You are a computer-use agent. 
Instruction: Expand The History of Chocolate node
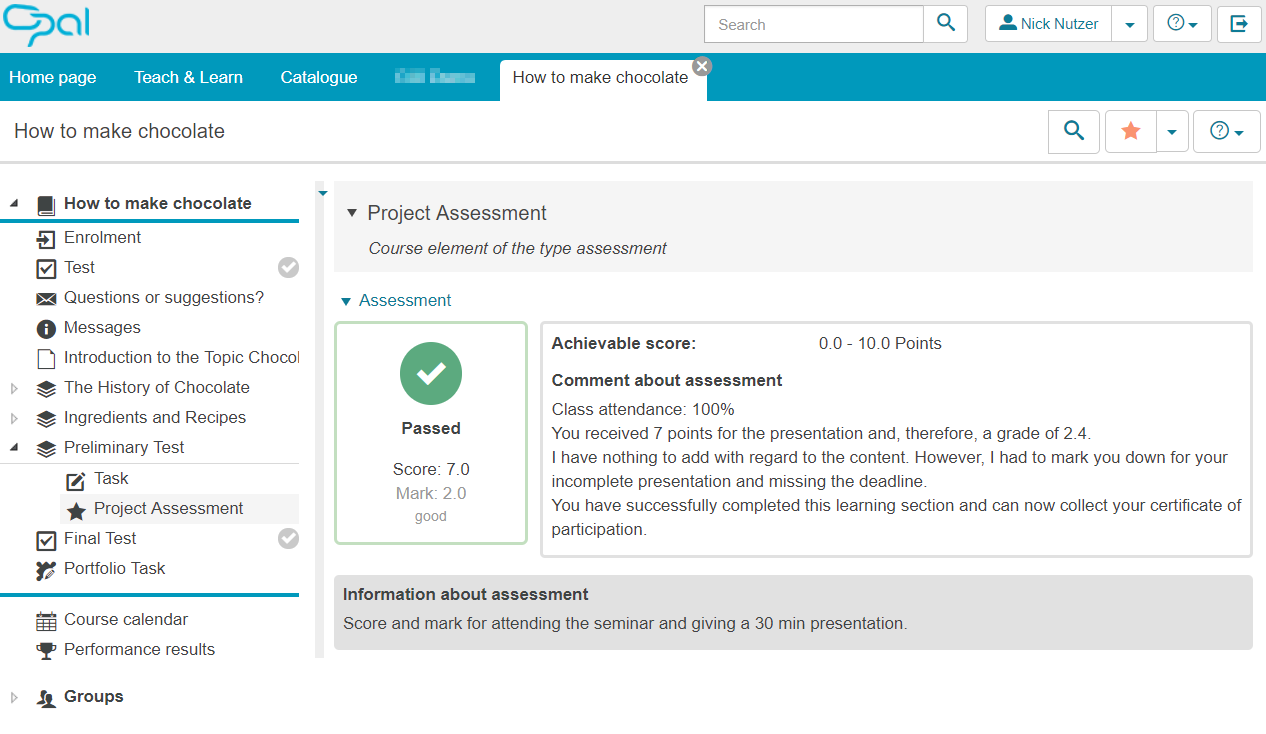14,388
